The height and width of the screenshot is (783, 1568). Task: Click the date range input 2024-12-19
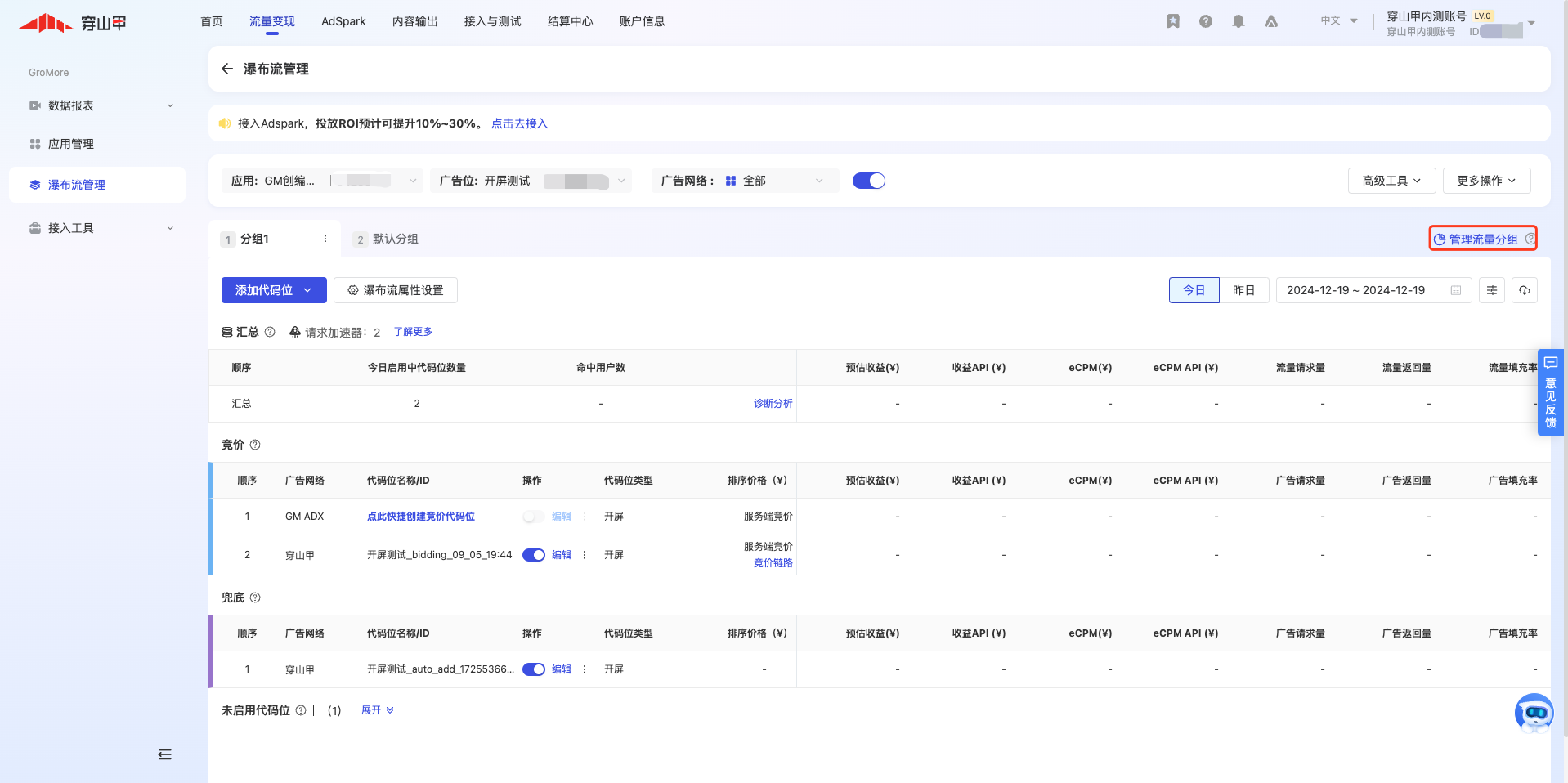(x=1374, y=290)
